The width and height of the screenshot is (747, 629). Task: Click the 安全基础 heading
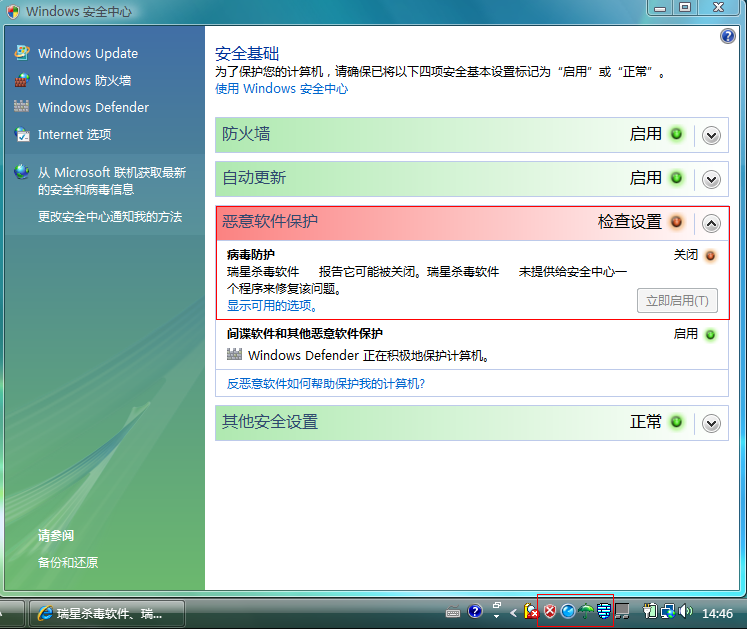tap(247, 53)
